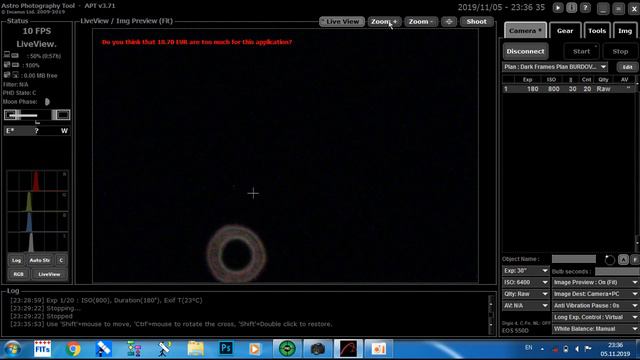Open the Exp: 30" dropdown
Image resolution: width=640 pixels, height=360 pixels.
[526, 271]
